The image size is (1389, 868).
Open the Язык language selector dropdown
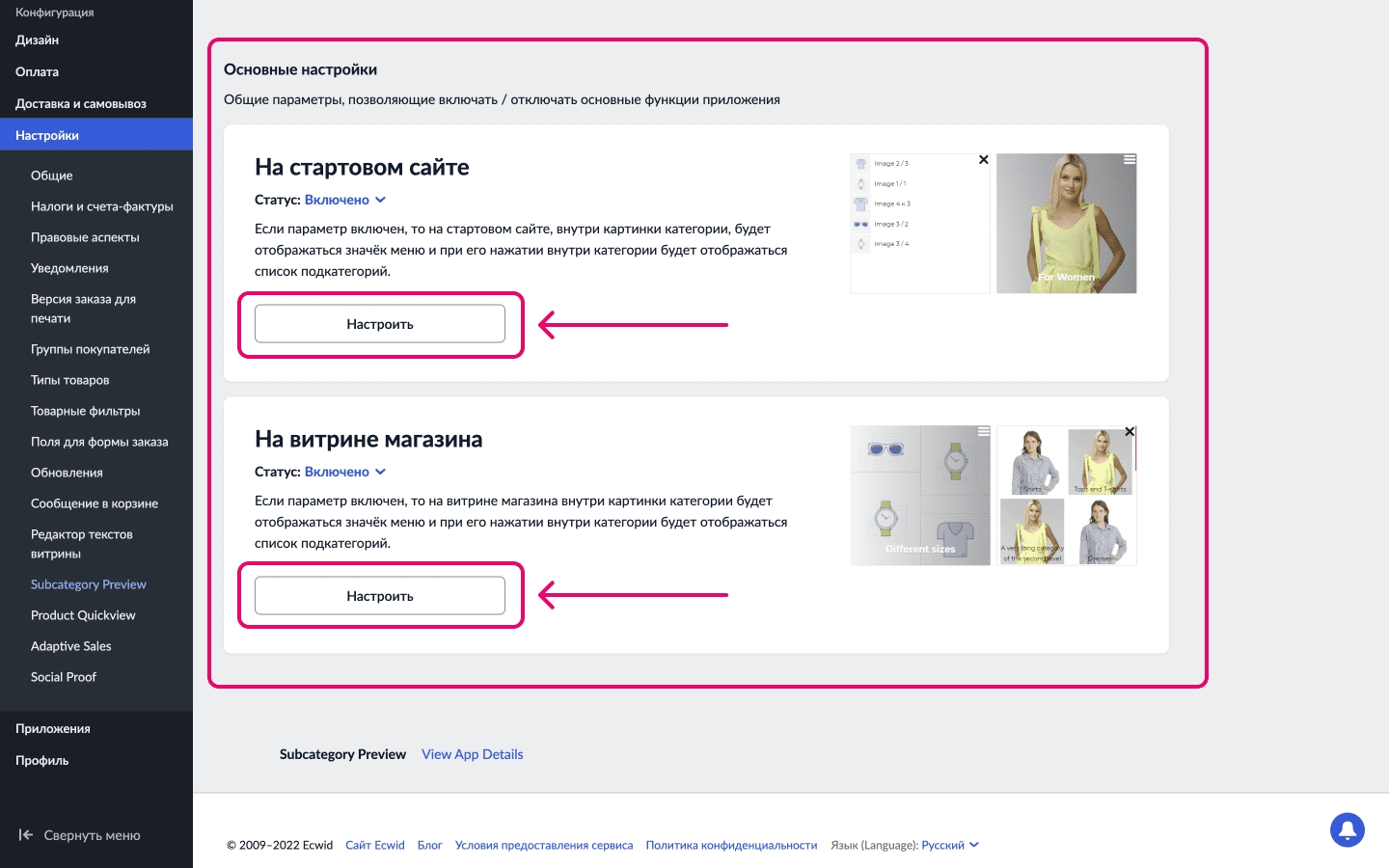click(x=949, y=845)
